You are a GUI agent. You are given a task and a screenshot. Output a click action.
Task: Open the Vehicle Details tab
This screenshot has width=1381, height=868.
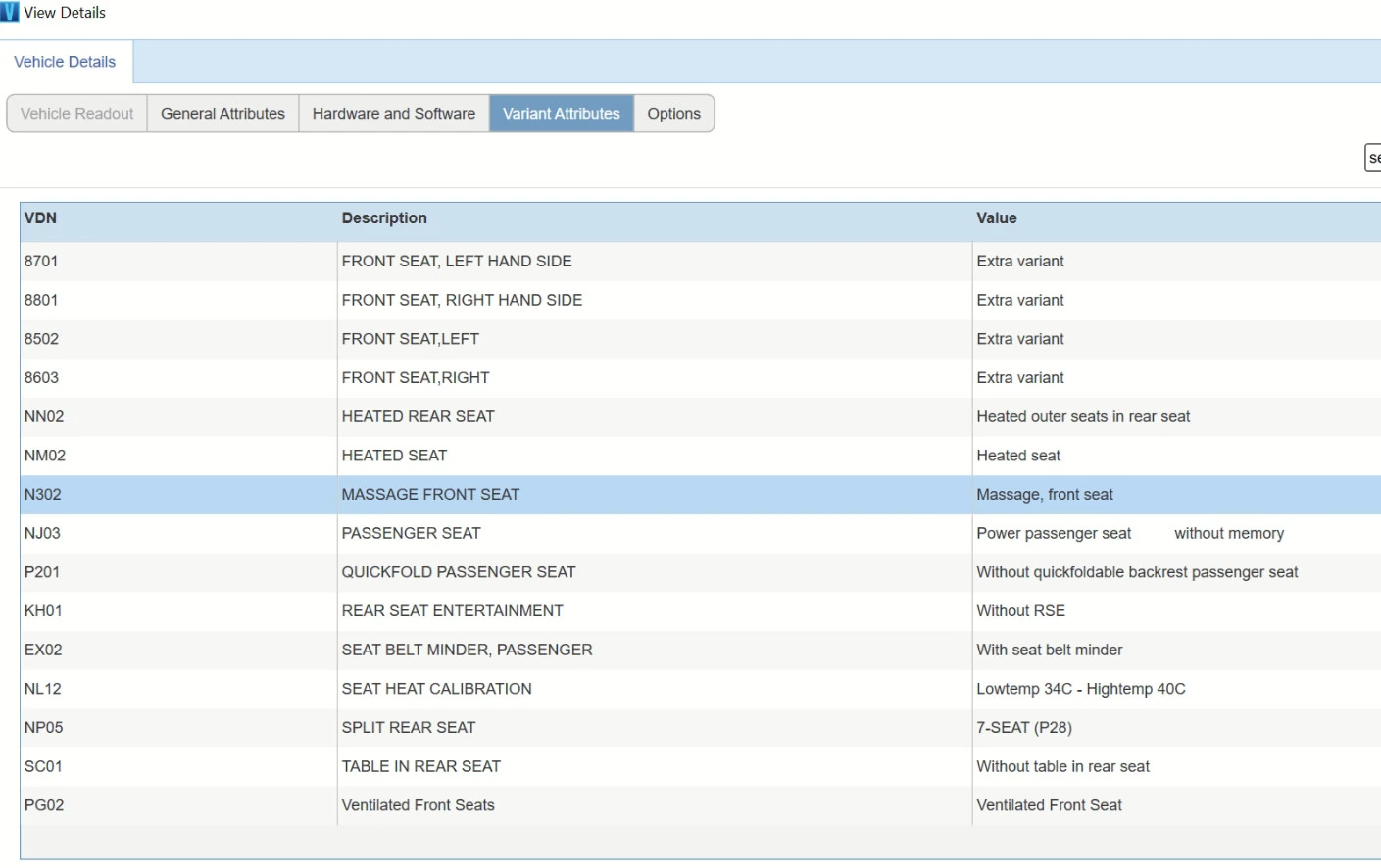point(65,62)
